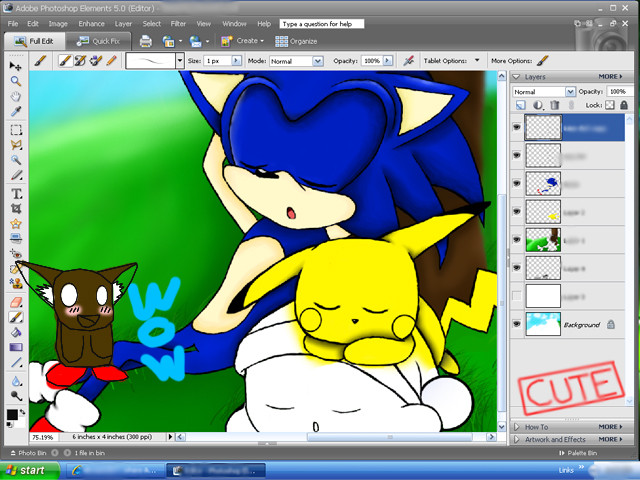
Task: Select the Brush tool in toolbox
Action: tap(16, 317)
